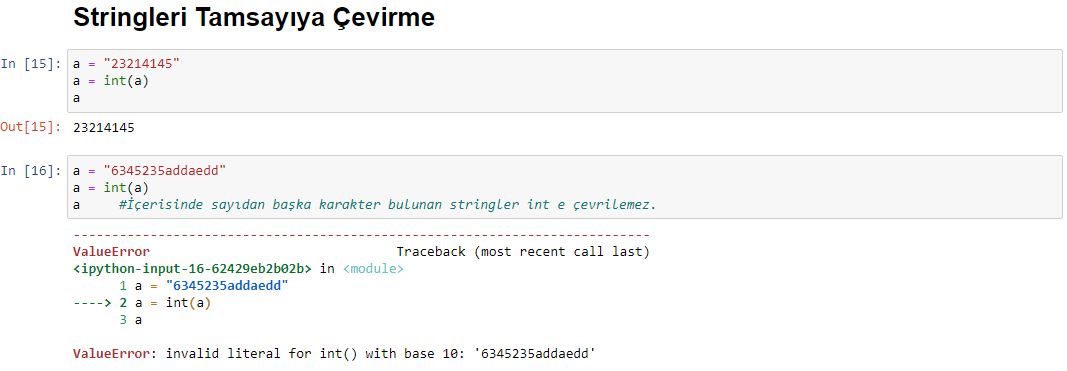Click the last line 'a' of cell 15
The width and height of the screenshot is (1067, 371).
click(77, 98)
